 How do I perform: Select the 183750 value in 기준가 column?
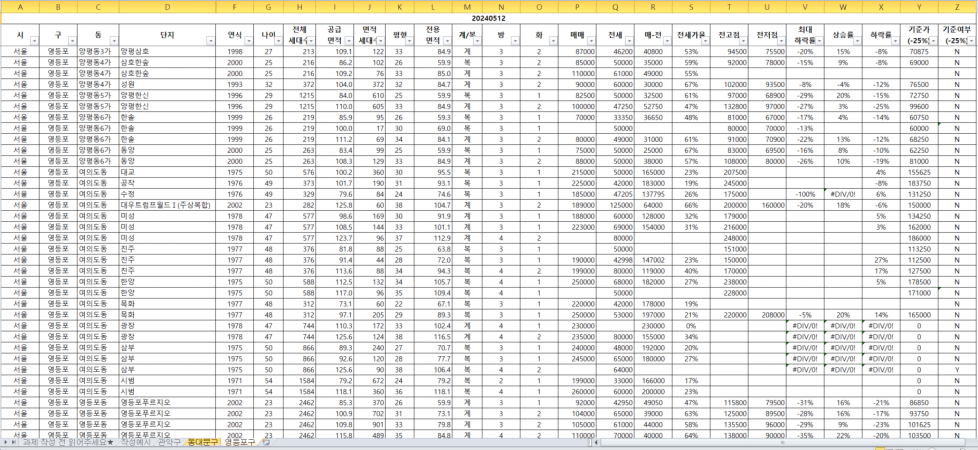click(917, 183)
